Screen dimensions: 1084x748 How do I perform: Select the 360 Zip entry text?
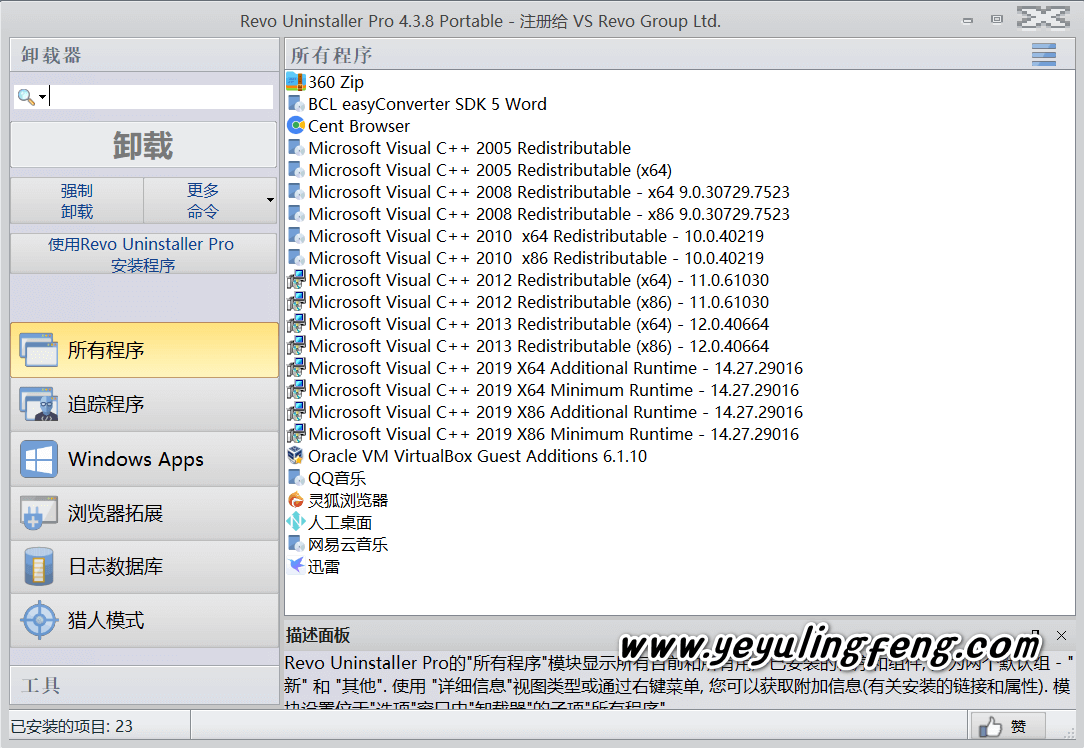click(336, 82)
